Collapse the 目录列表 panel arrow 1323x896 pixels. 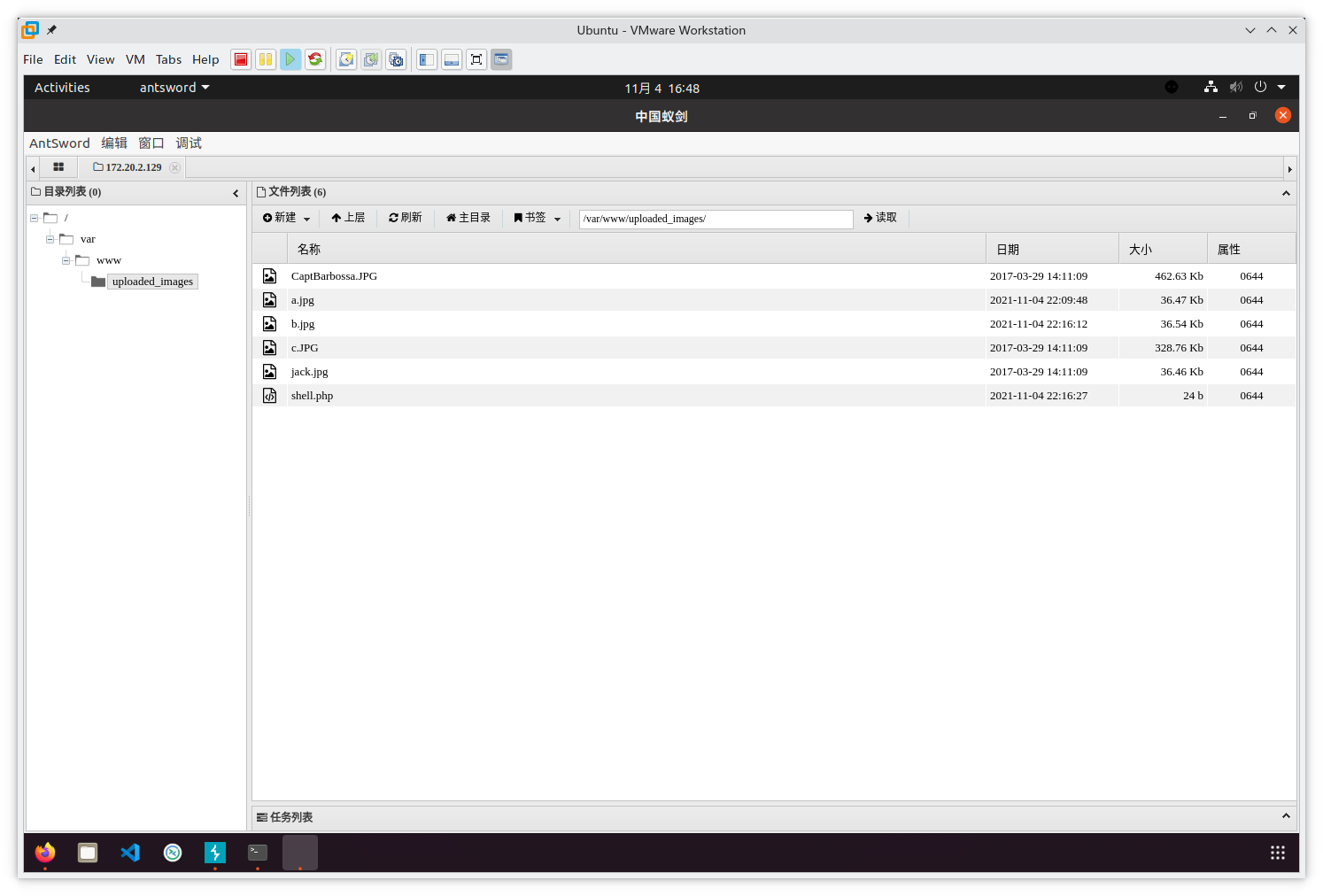coord(236,193)
